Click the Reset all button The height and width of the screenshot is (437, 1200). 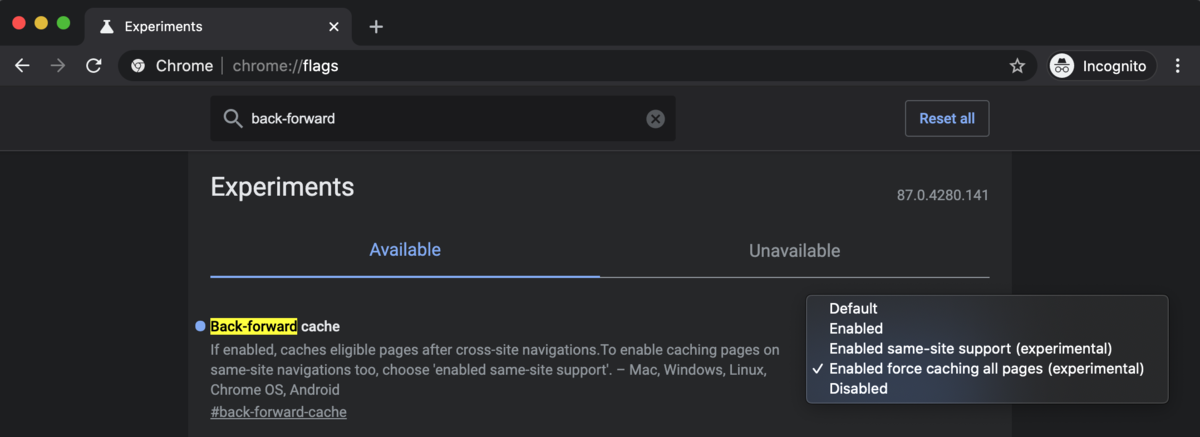[x=947, y=118]
